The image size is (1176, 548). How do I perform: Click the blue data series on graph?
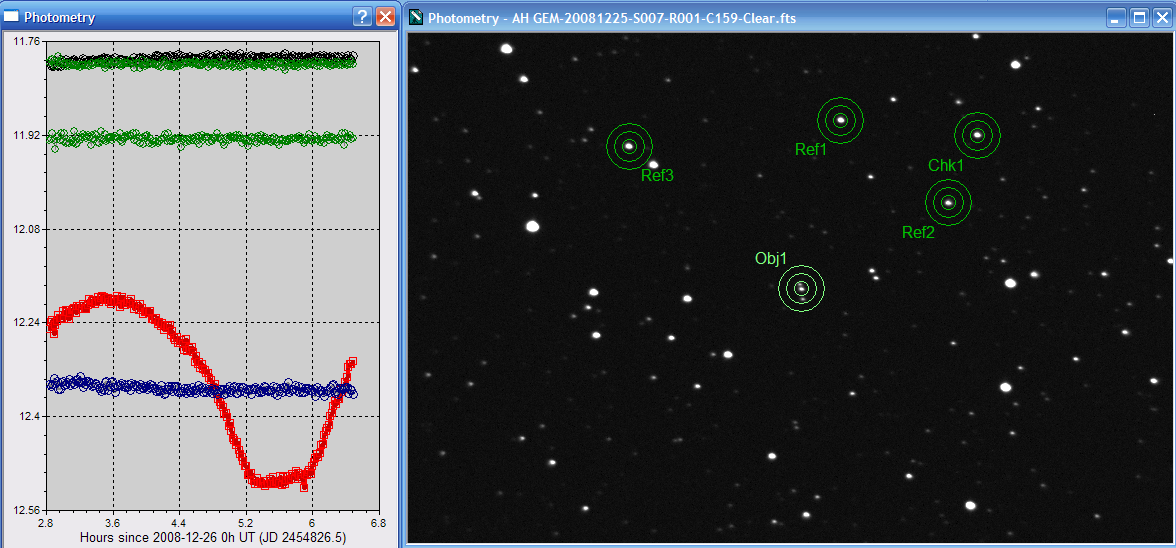pos(150,387)
